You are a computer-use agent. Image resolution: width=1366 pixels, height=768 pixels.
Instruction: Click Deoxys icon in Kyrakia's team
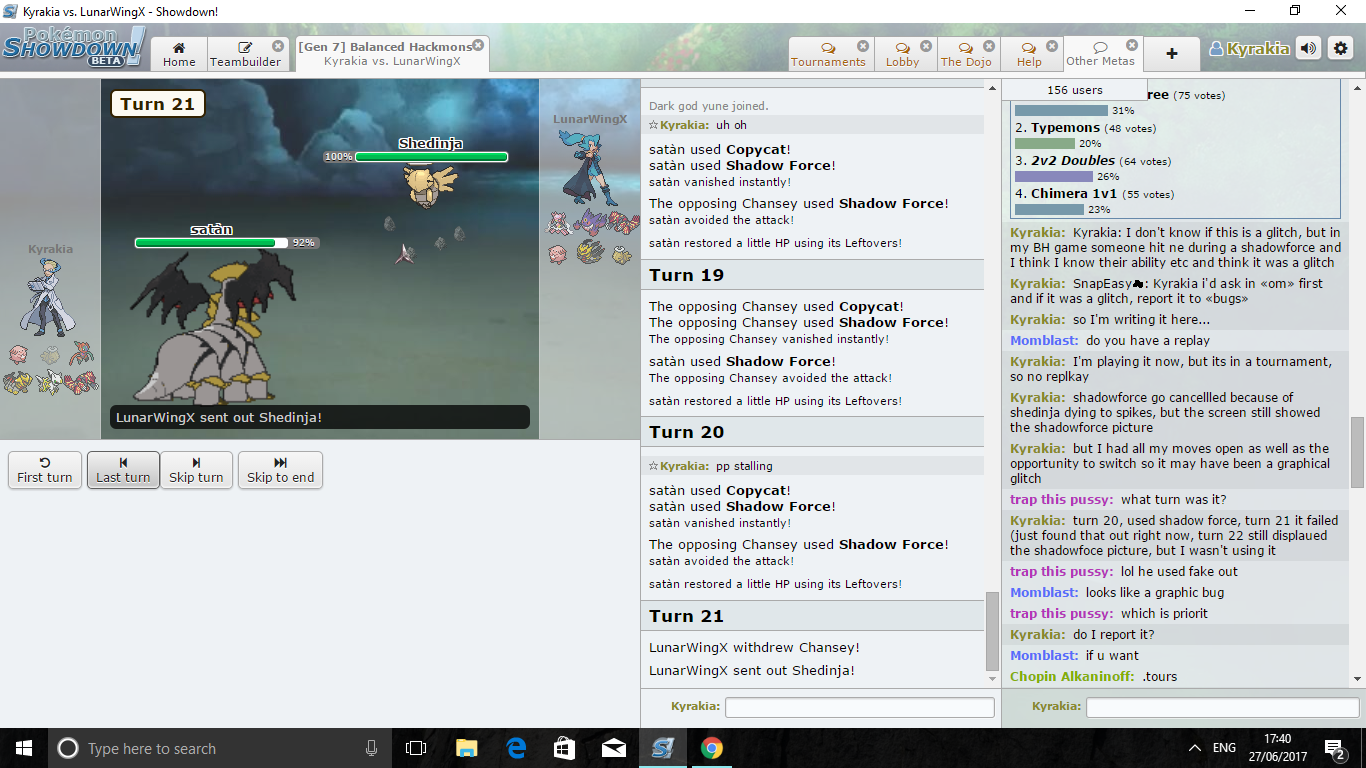(x=82, y=354)
